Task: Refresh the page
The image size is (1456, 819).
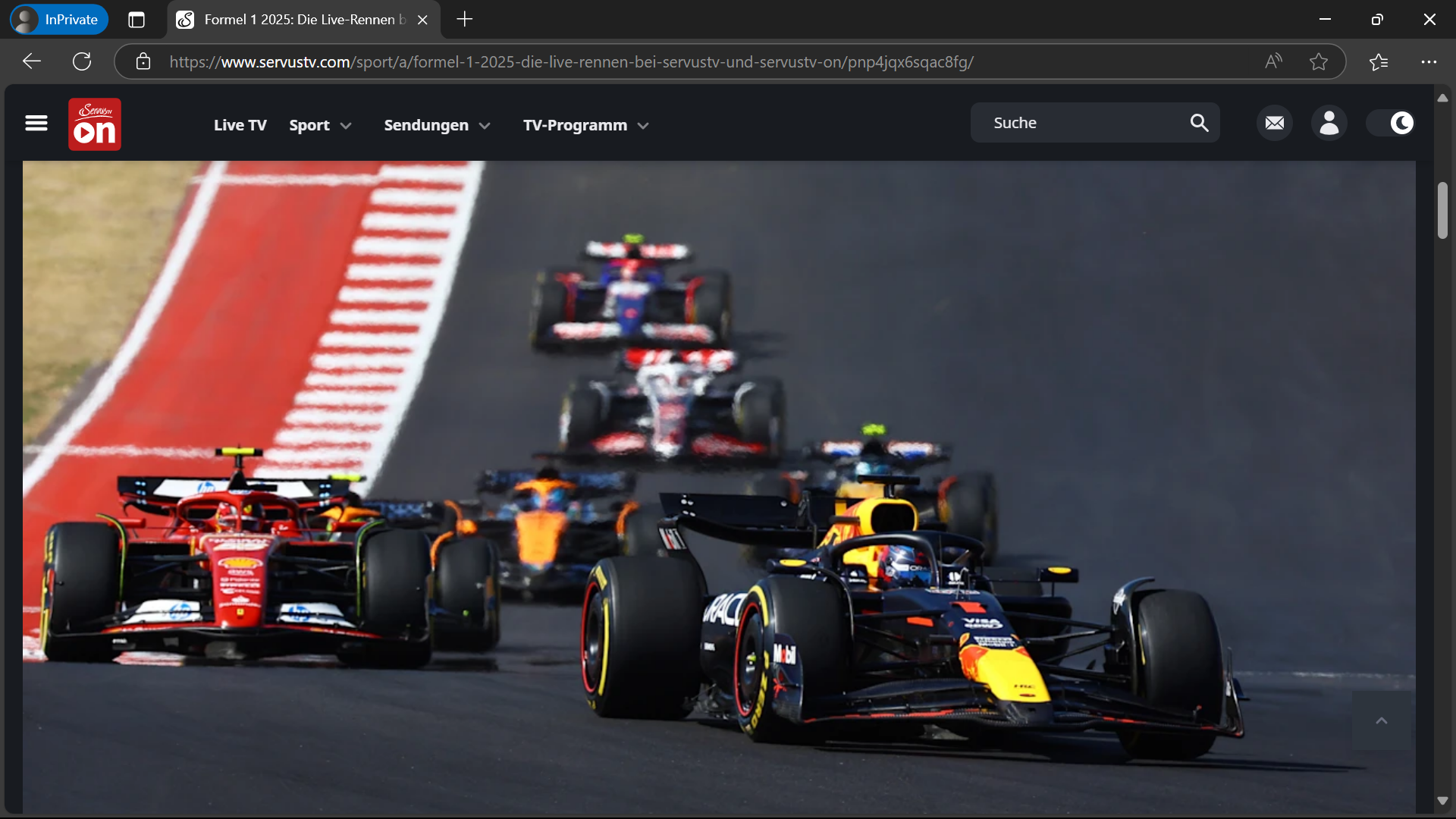Action: click(x=82, y=61)
